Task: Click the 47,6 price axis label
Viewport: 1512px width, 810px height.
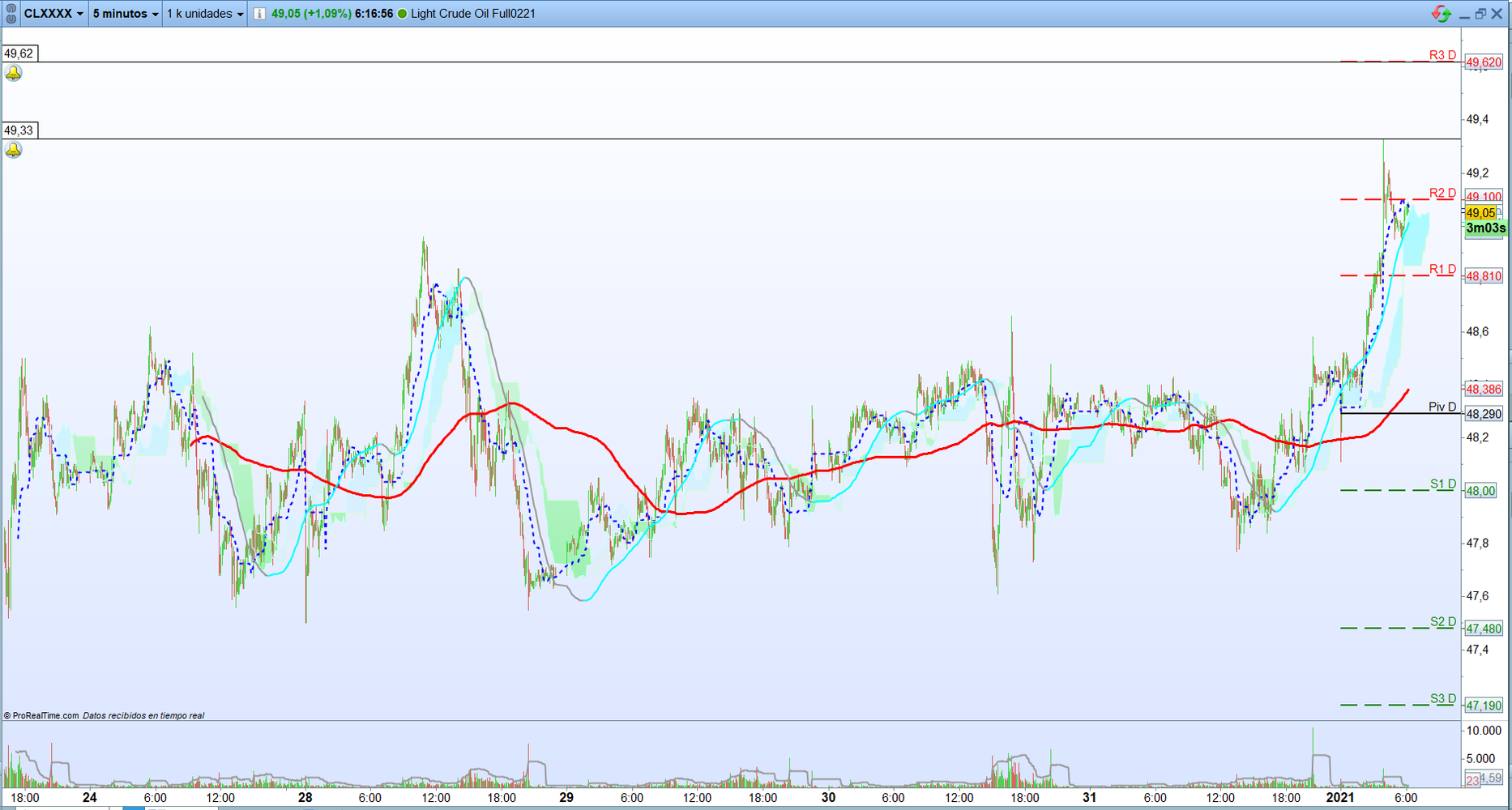Action: [1477, 596]
